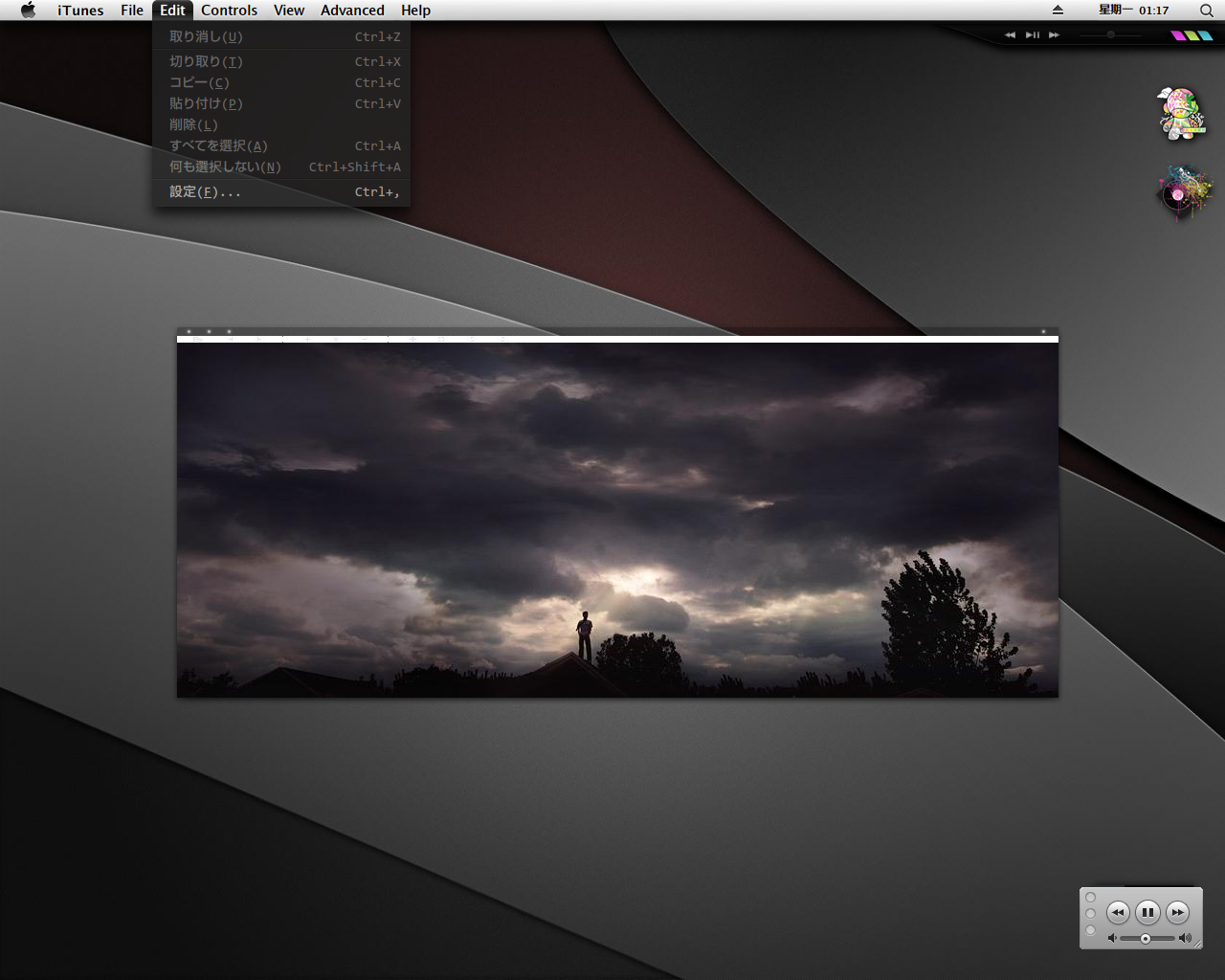Screen dimensions: 1225x980
Task: Open 設定(F)... preferences entry
Action: 281,191
